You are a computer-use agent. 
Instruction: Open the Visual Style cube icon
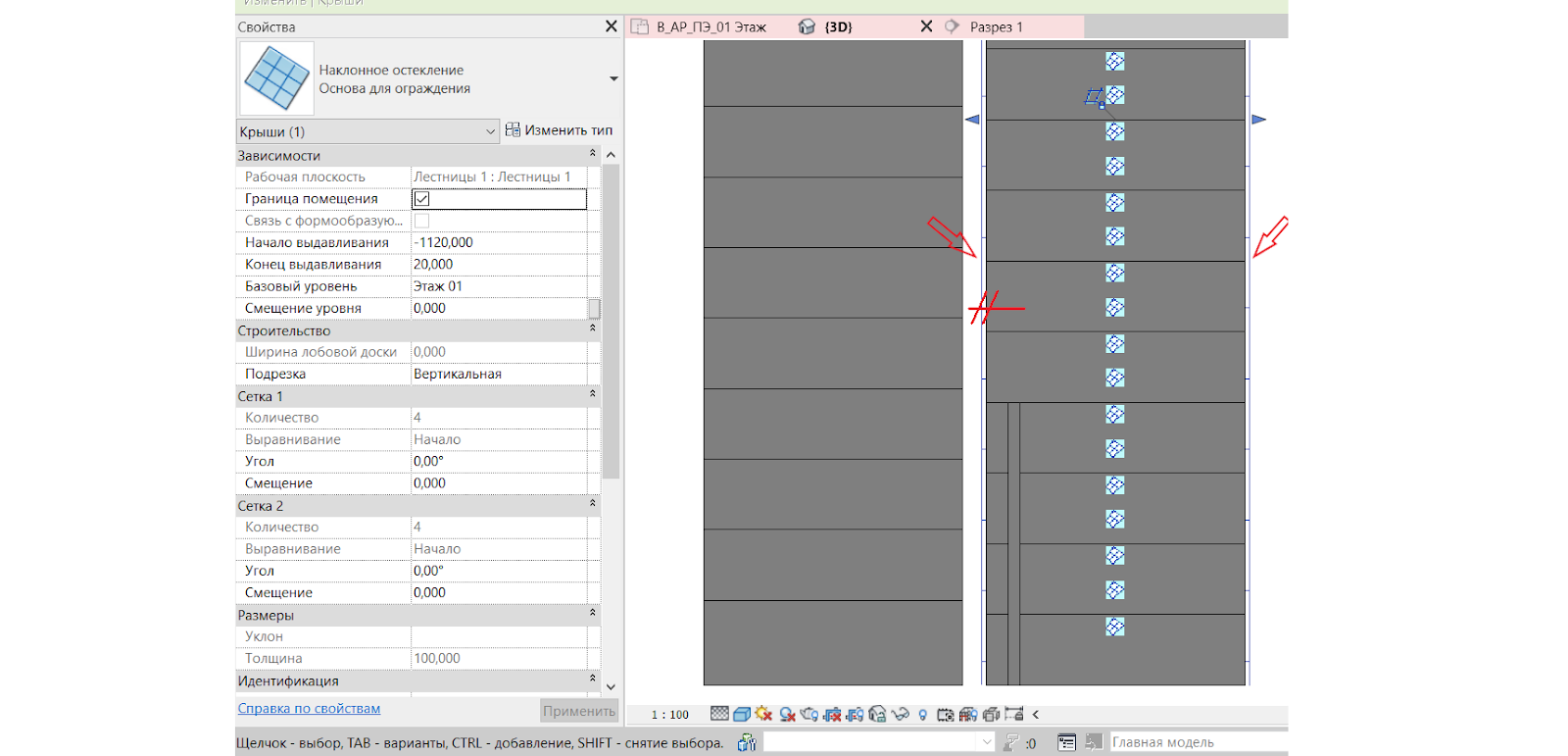742,714
